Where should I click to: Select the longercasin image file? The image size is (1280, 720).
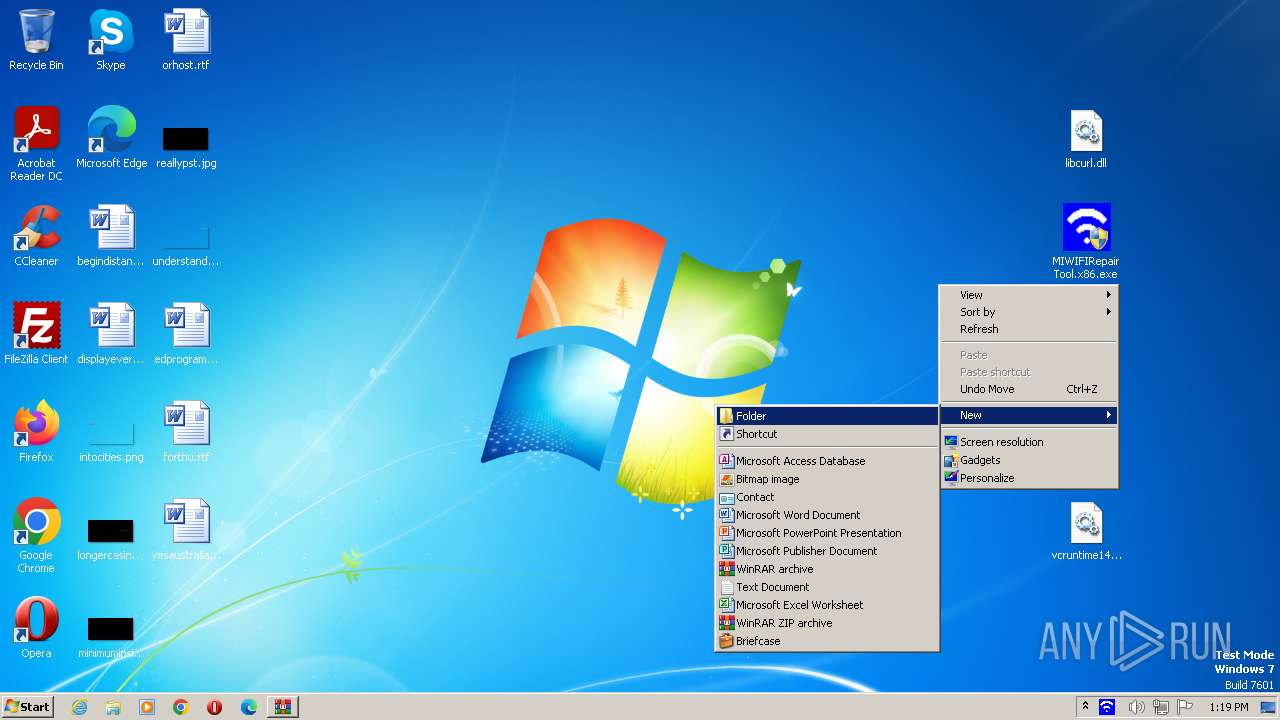(111, 539)
